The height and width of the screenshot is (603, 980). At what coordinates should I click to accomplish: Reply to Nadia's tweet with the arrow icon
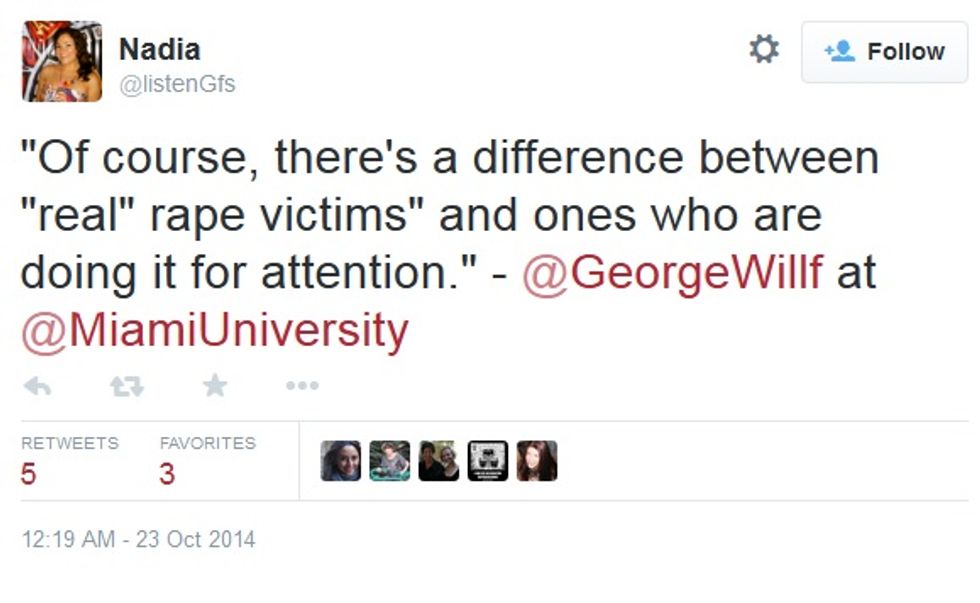point(38,386)
